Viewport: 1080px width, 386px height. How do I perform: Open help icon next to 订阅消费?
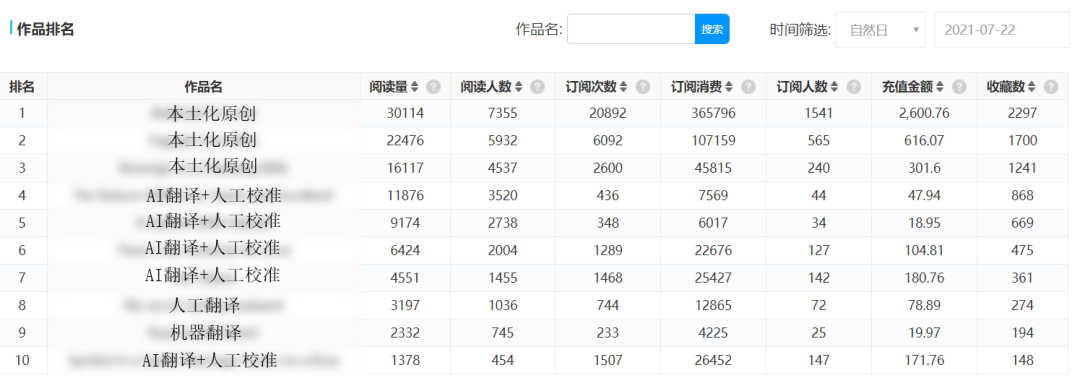tap(748, 87)
